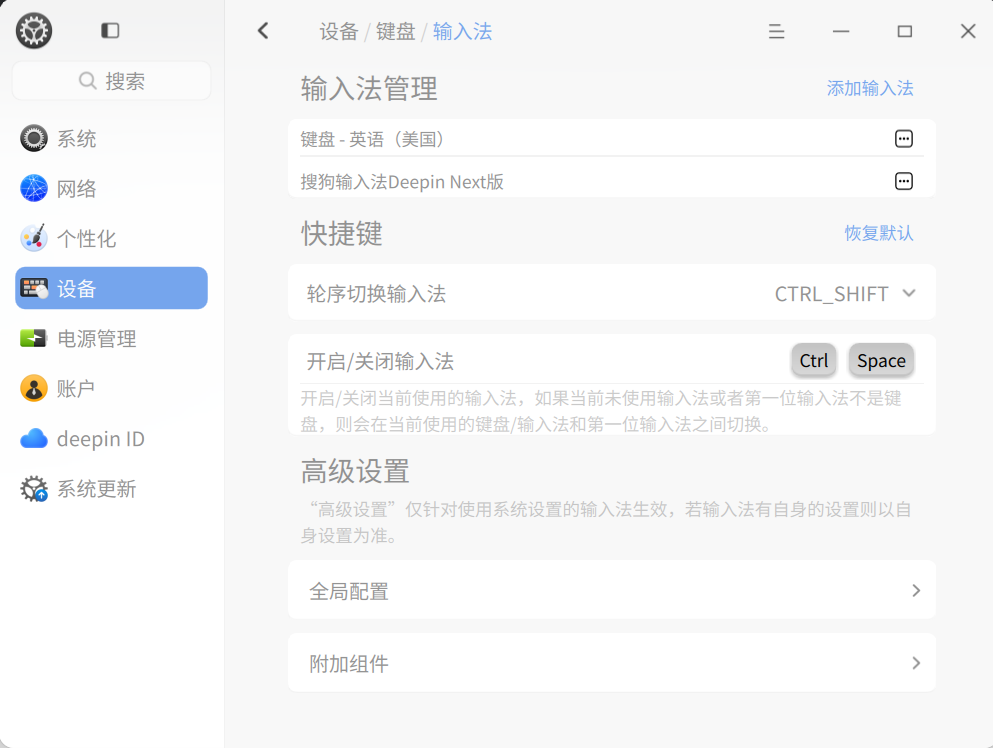Image resolution: width=993 pixels, height=748 pixels.
Task: Select 网络 in the sidebar
Action: pyautogui.click(x=111, y=188)
